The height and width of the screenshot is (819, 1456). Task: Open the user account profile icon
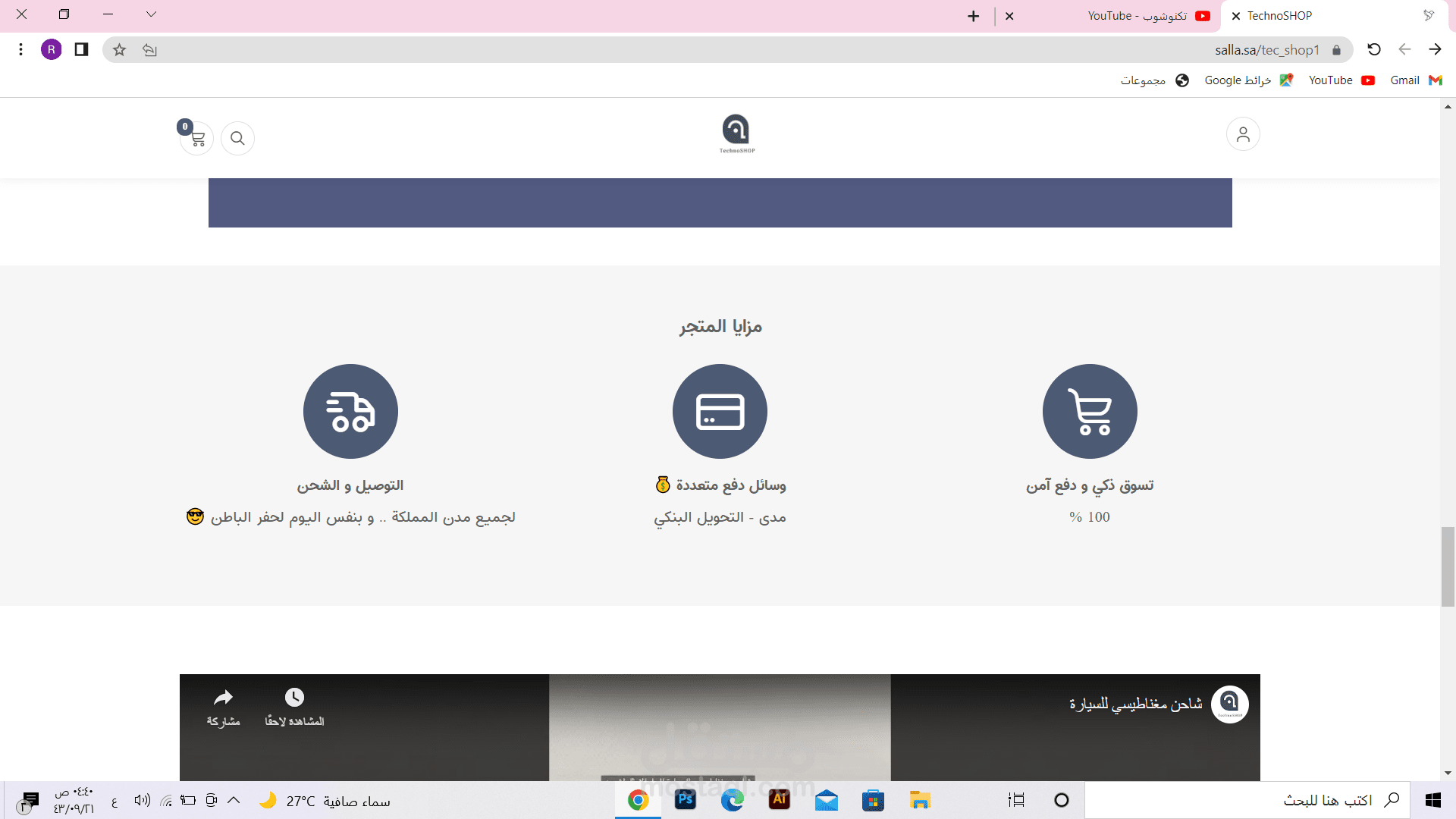[x=1243, y=134]
